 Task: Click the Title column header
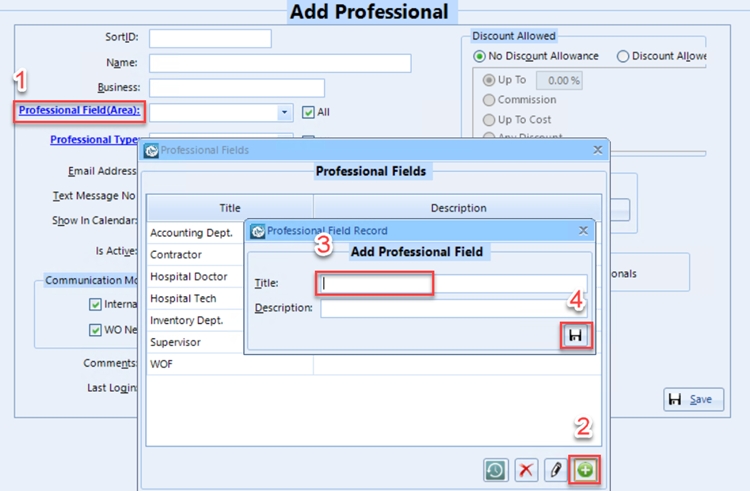[230, 208]
